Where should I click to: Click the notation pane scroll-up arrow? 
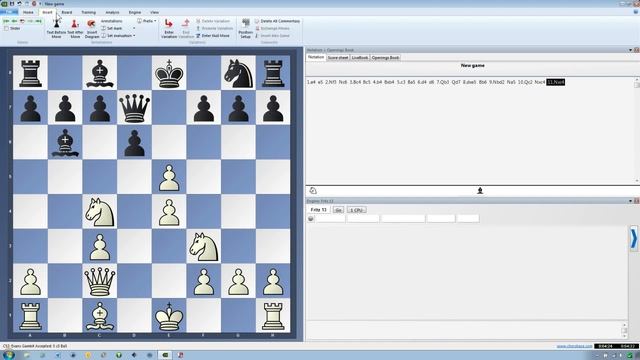click(637, 79)
